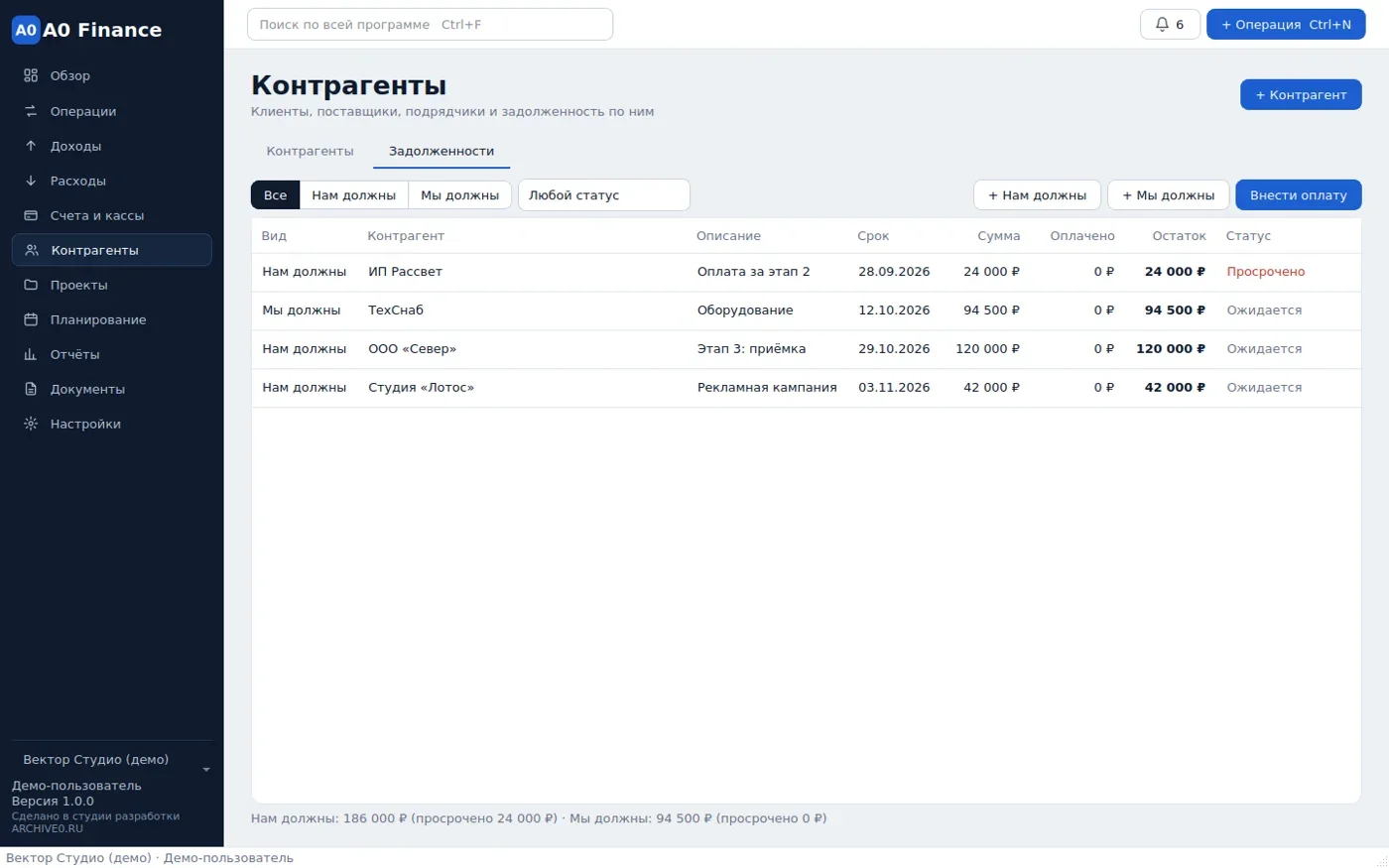Image resolution: width=1389 pixels, height=868 pixels.
Task: Click the Настройки gear icon
Action: (31, 424)
